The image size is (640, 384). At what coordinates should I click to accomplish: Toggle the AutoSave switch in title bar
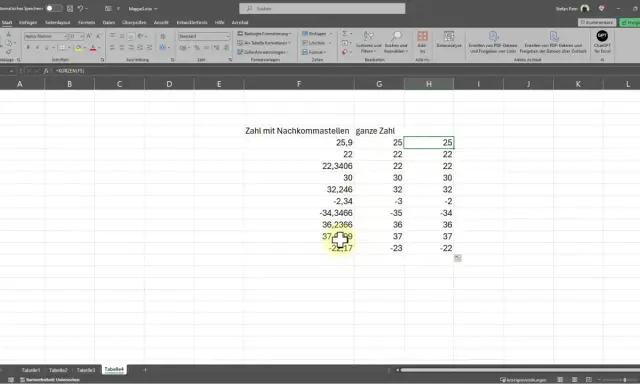pos(53,8)
